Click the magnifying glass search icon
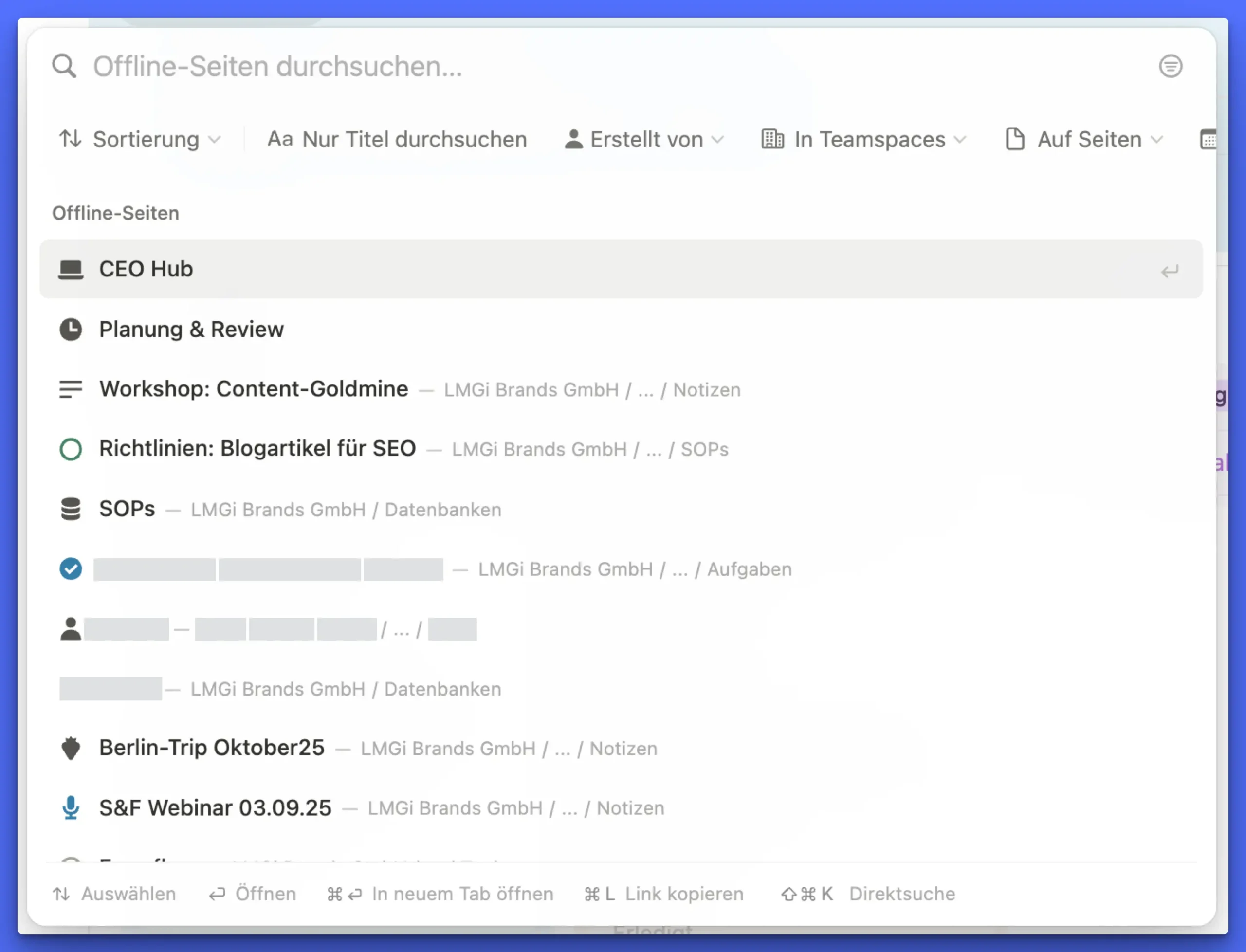The width and height of the screenshot is (1246, 952). click(x=64, y=66)
